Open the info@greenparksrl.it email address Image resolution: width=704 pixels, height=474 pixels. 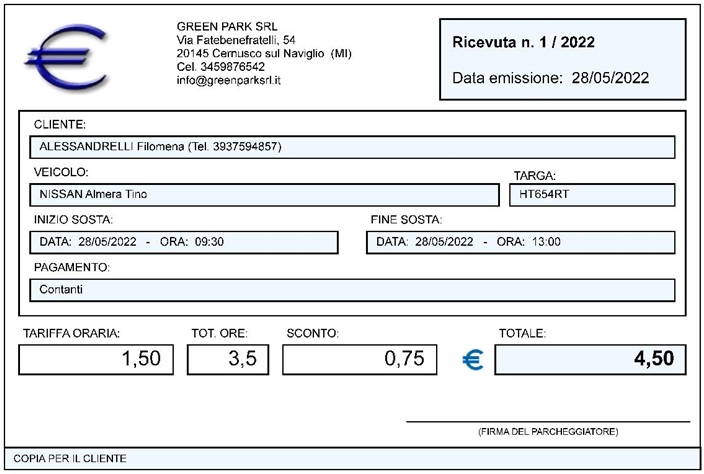228,80
